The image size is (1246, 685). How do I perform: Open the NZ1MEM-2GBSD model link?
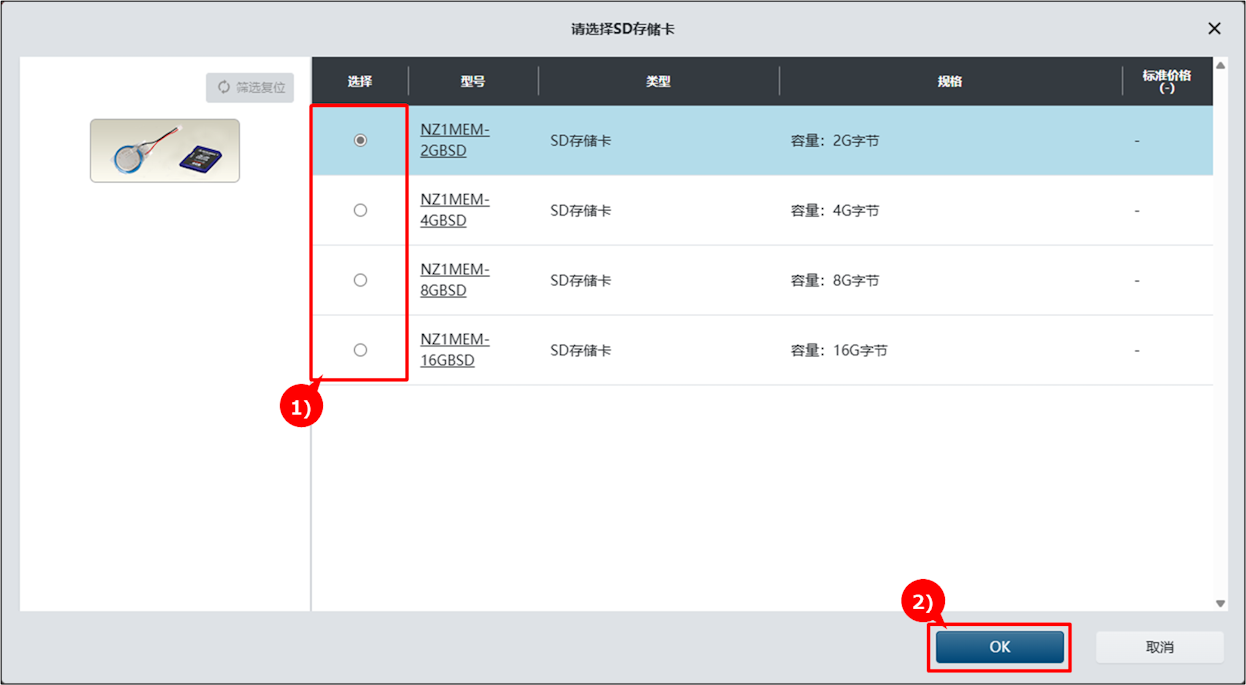(454, 140)
